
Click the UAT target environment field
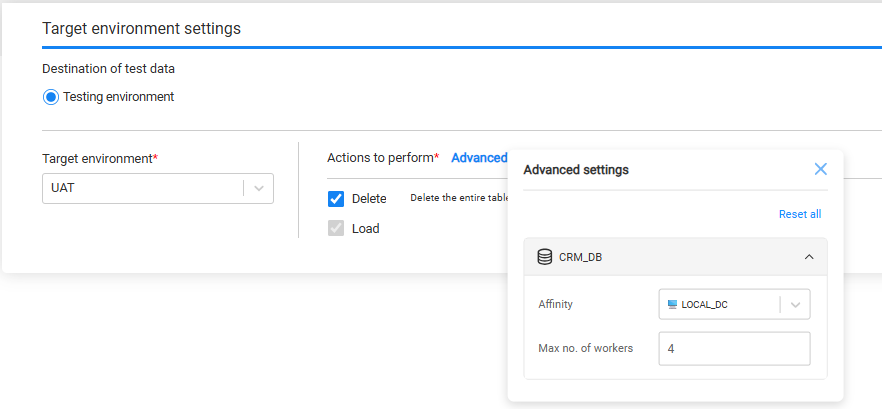pyautogui.click(x=145, y=188)
